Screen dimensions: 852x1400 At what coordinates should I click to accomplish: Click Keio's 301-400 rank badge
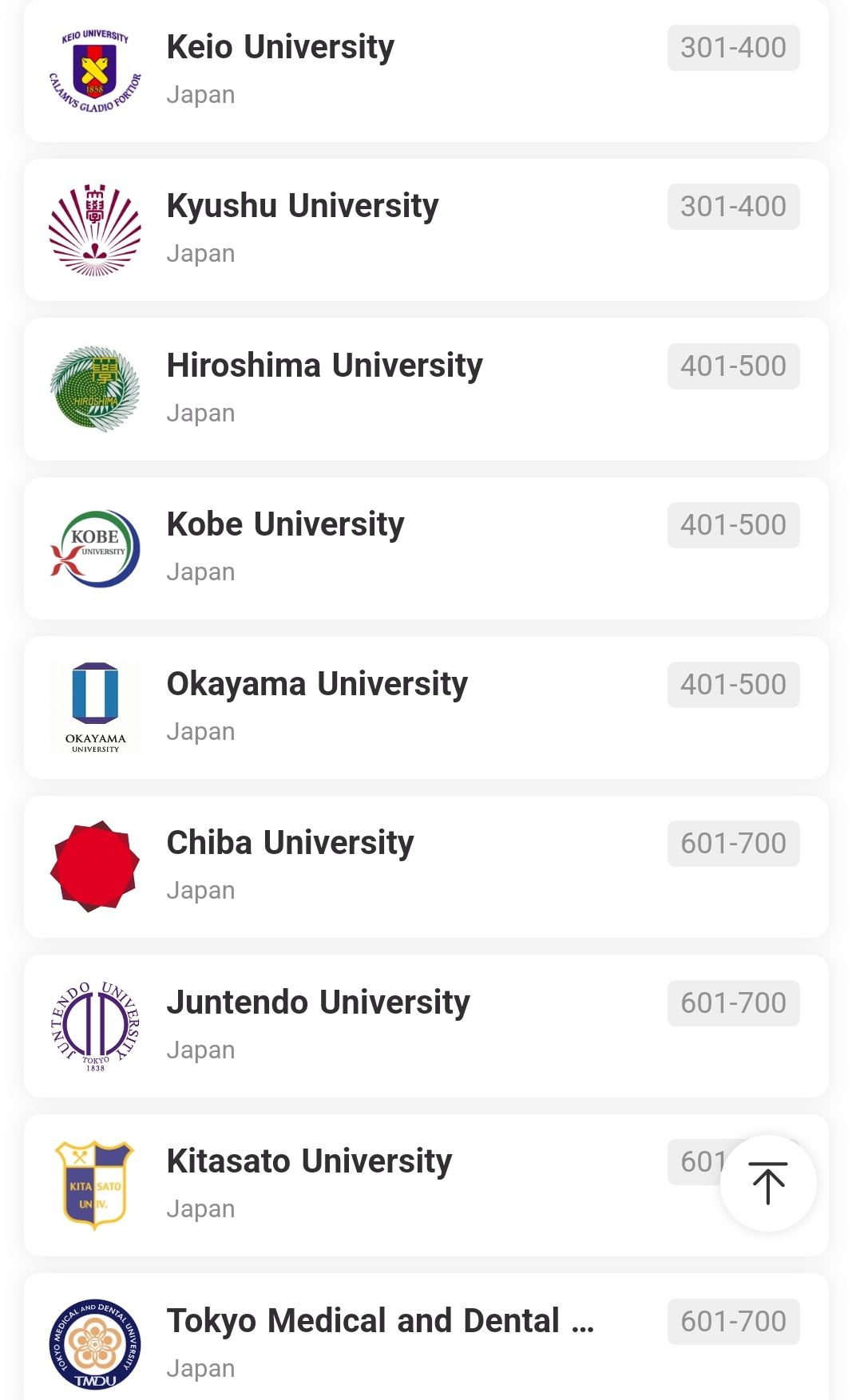tap(733, 48)
